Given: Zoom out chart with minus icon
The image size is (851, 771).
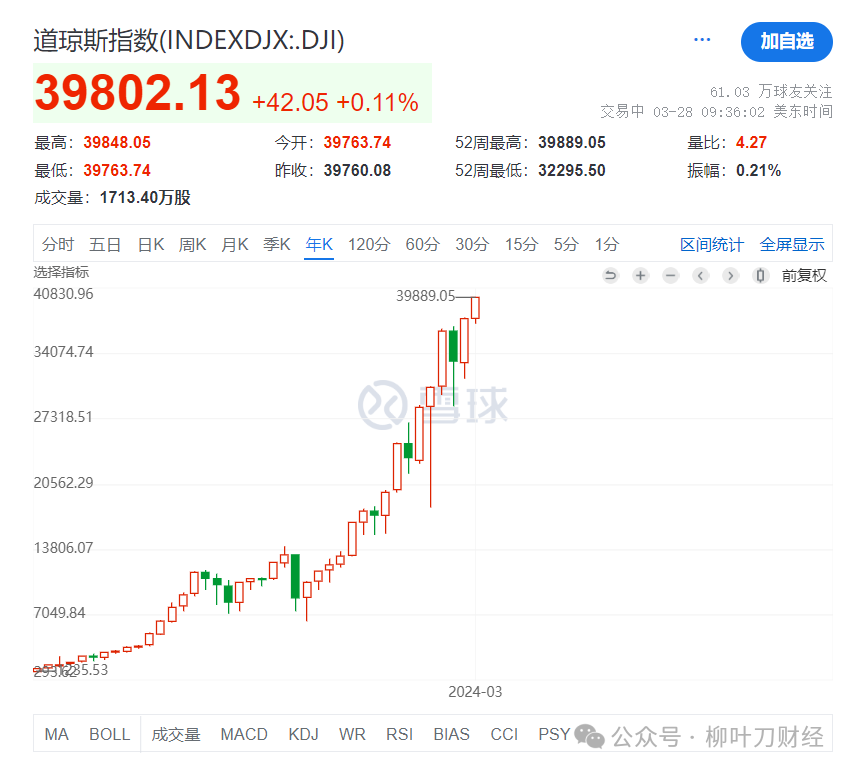Looking at the screenshot, I should point(671,276).
